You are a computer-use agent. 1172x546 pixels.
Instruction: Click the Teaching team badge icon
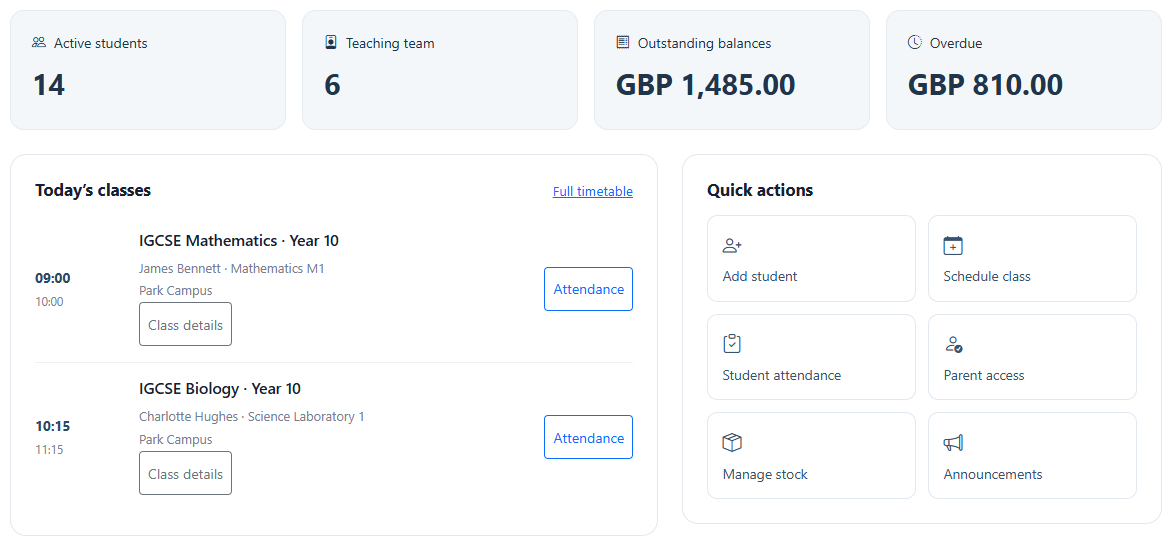click(x=331, y=43)
